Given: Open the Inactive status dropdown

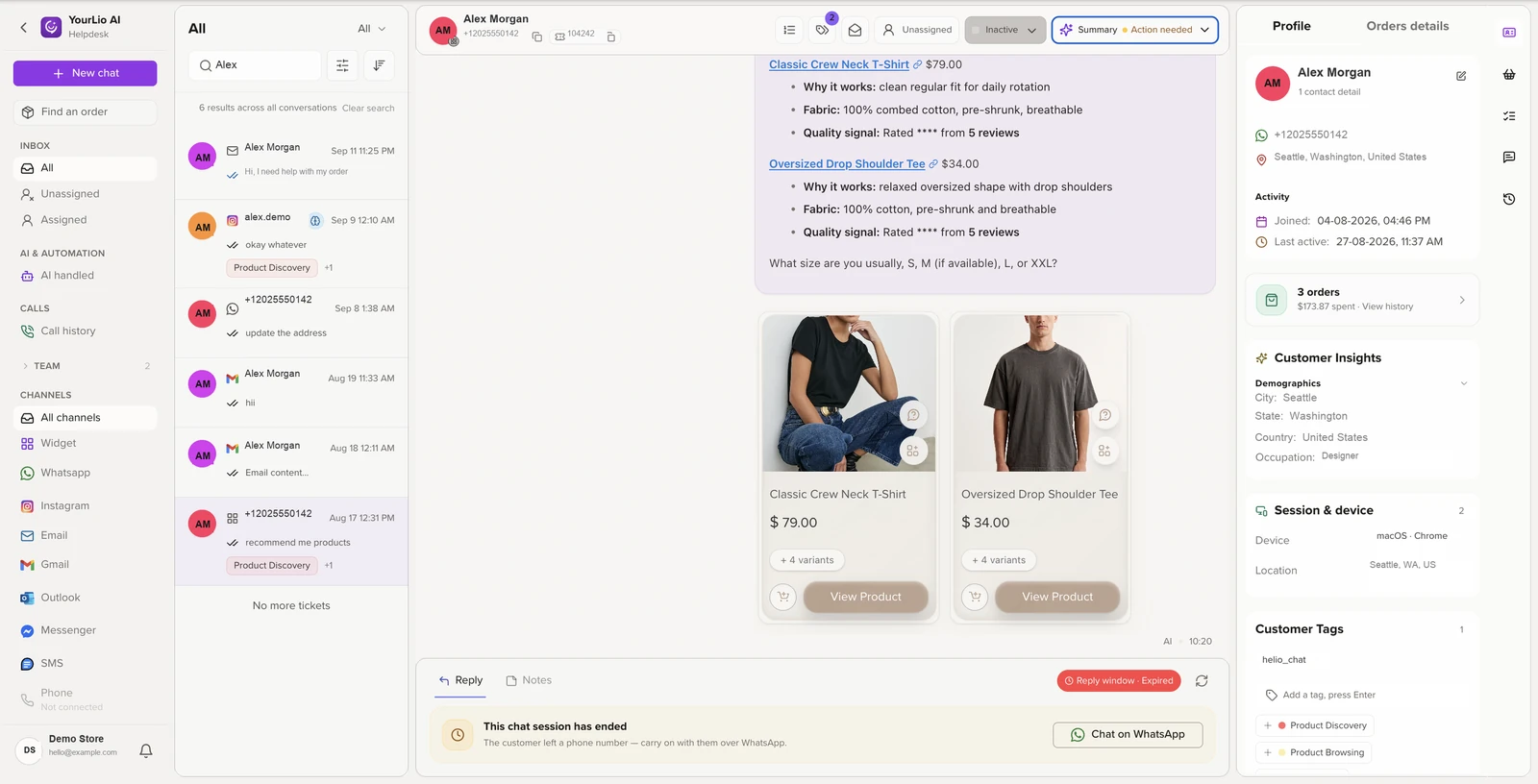Looking at the screenshot, I should pyautogui.click(x=1005, y=30).
